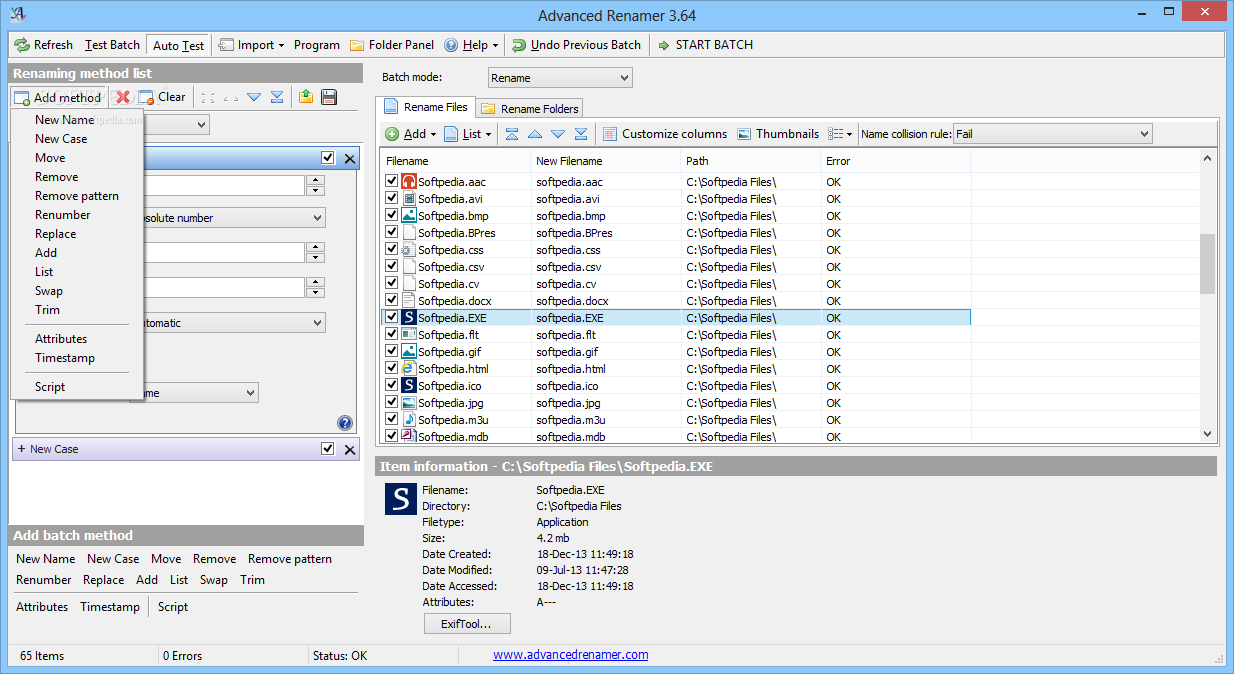The height and width of the screenshot is (674, 1234).
Task: Open the Batch mode Rename dropdown
Action: (x=560, y=78)
